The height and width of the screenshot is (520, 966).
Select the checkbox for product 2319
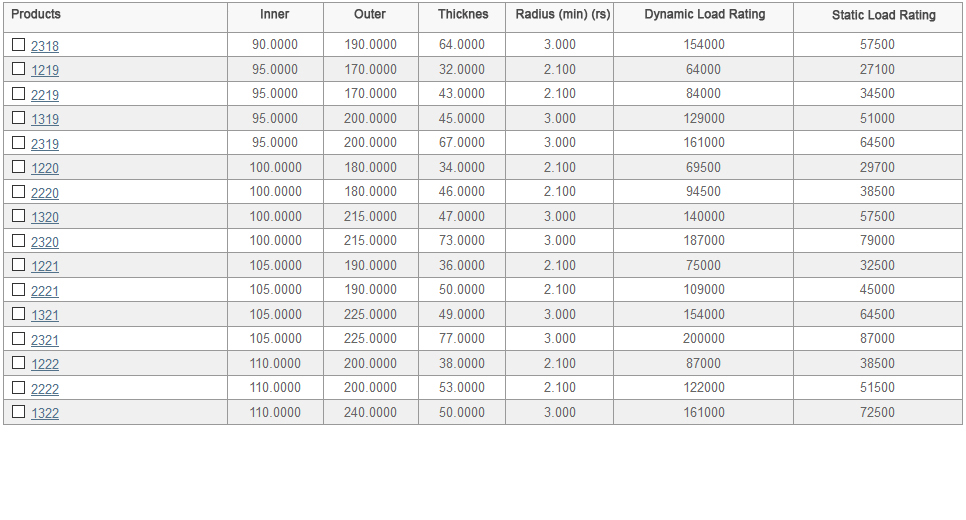pos(19,143)
